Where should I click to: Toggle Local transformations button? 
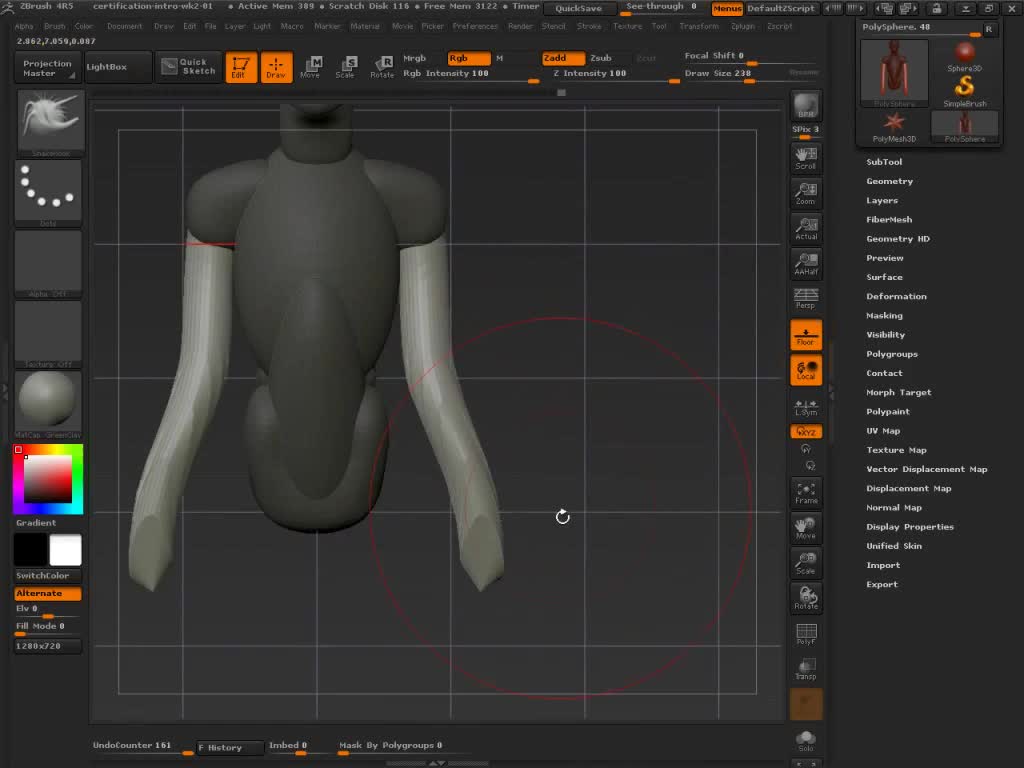(x=806, y=370)
